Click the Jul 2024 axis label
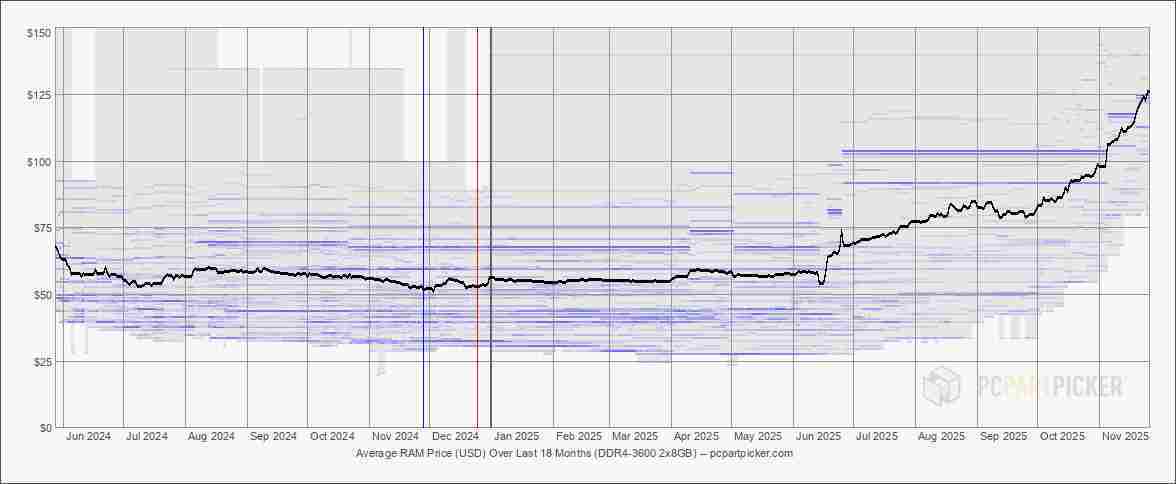The image size is (1176, 484). pos(146,436)
